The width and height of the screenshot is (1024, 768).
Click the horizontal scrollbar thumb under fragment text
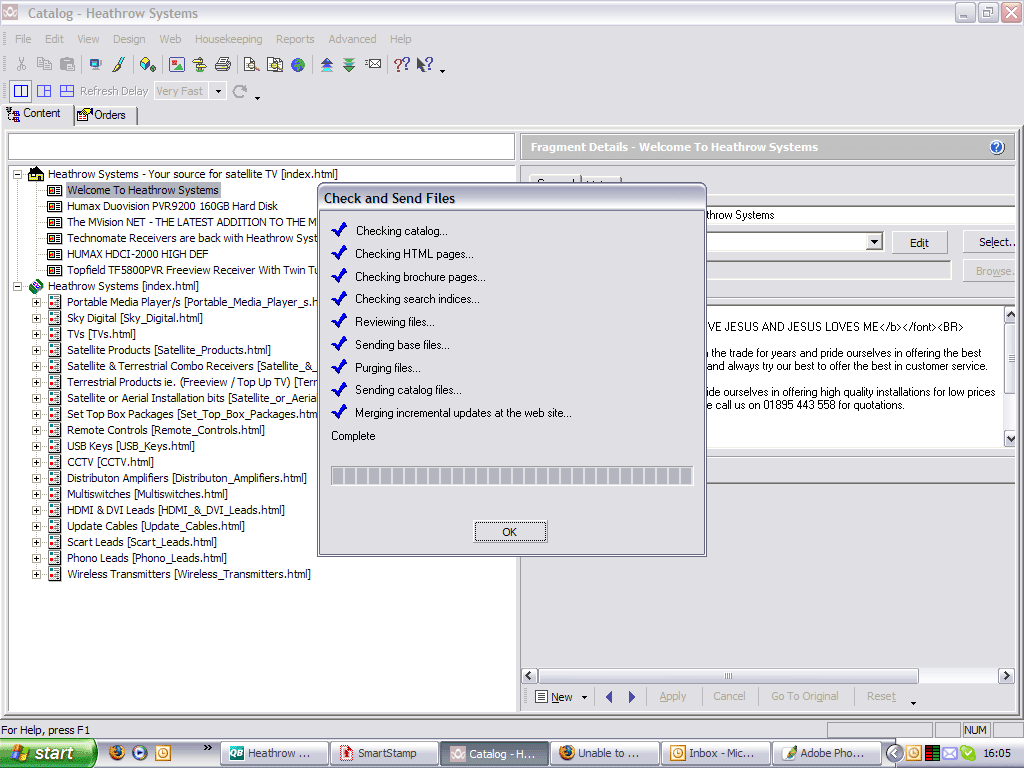click(x=728, y=676)
